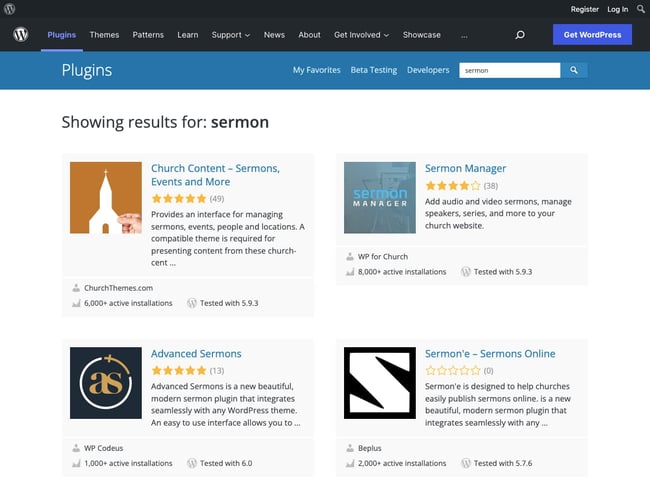Click the chart icon beside 8,000+ active installations
This screenshot has height=490, width=650.
click(350, 272)
